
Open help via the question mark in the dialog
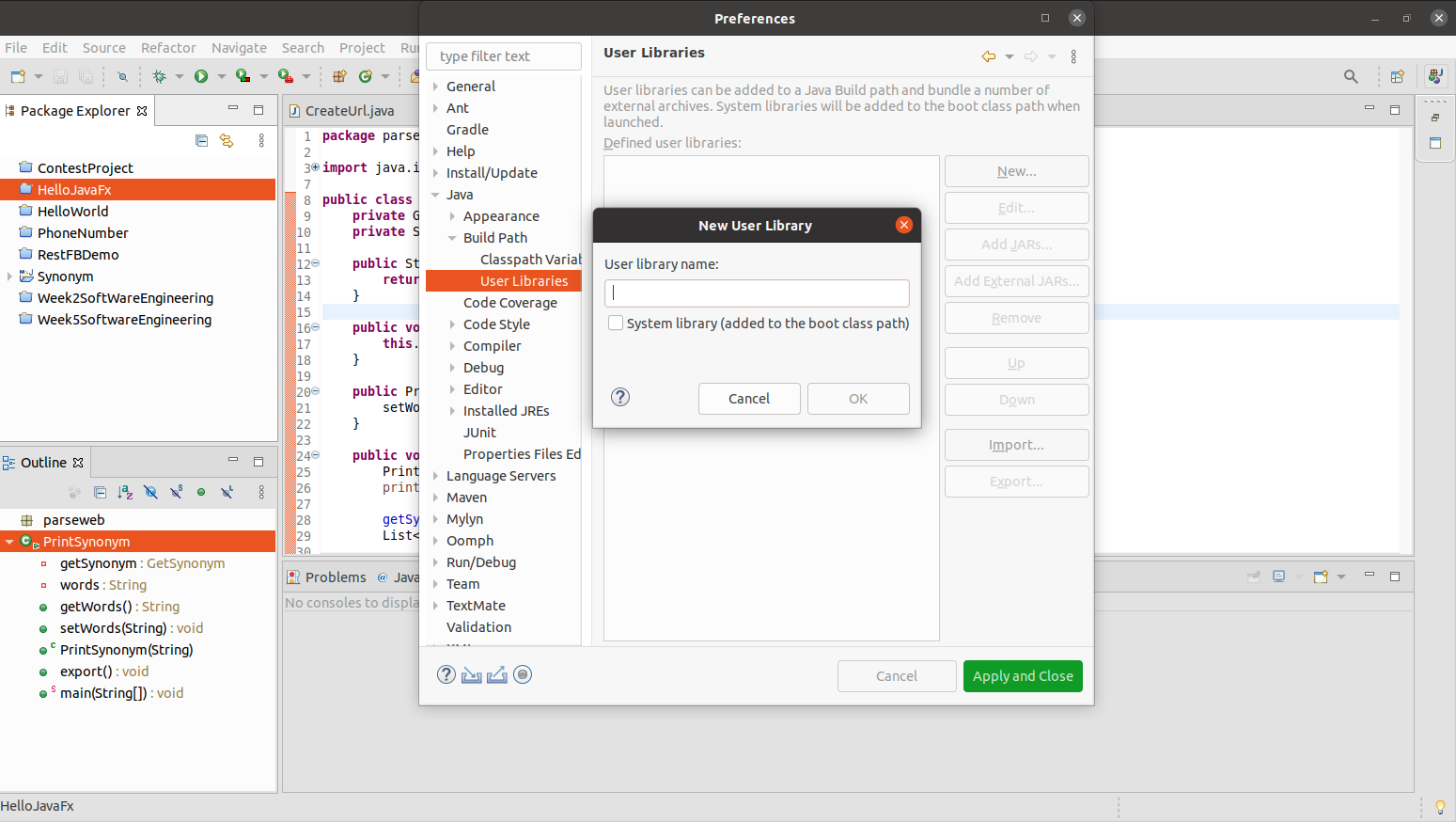pyautogui.click(x=619, y=397)
